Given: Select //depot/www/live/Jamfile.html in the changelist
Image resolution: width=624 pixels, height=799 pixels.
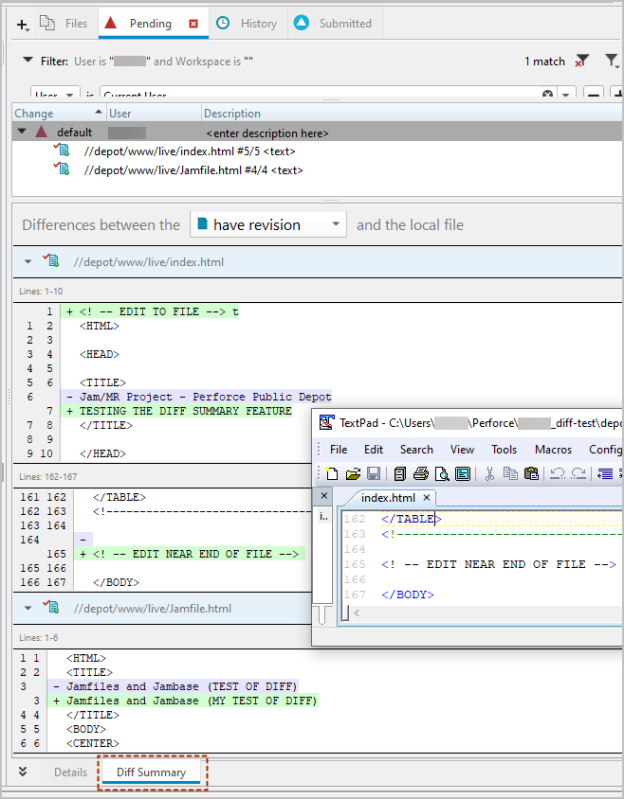Looking at the screenshot, I should 188,170.
